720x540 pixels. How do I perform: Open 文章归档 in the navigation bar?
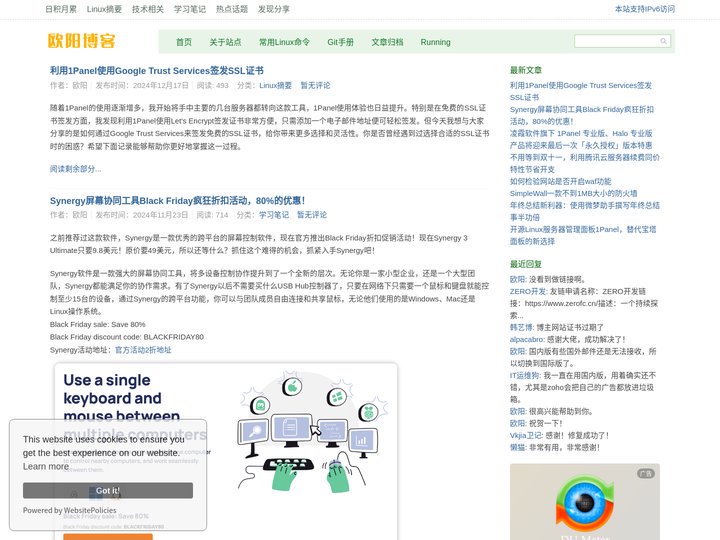[387, 42]
